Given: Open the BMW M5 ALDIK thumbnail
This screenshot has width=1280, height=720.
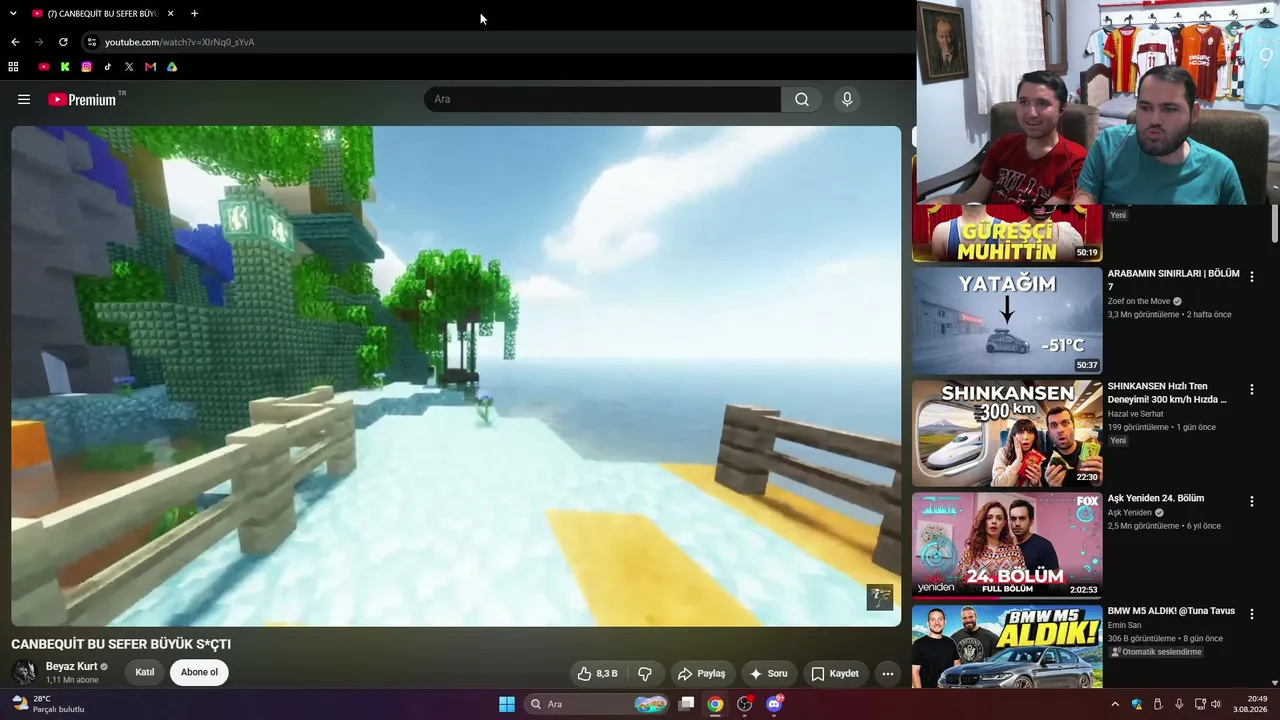Looking at the screenshot, I should [x=1007, y=646].
